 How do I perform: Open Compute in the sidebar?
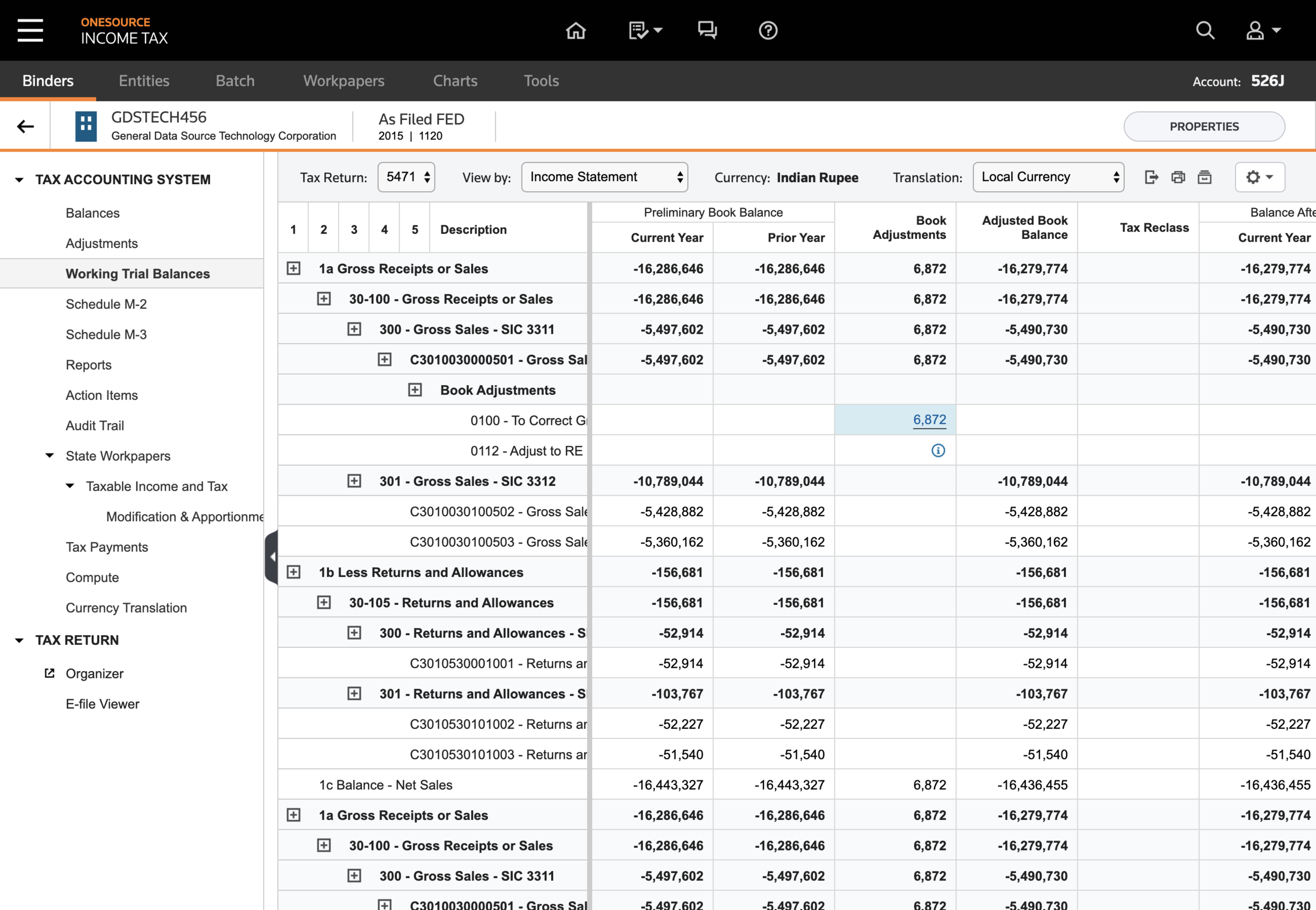[x=92, y=577]
